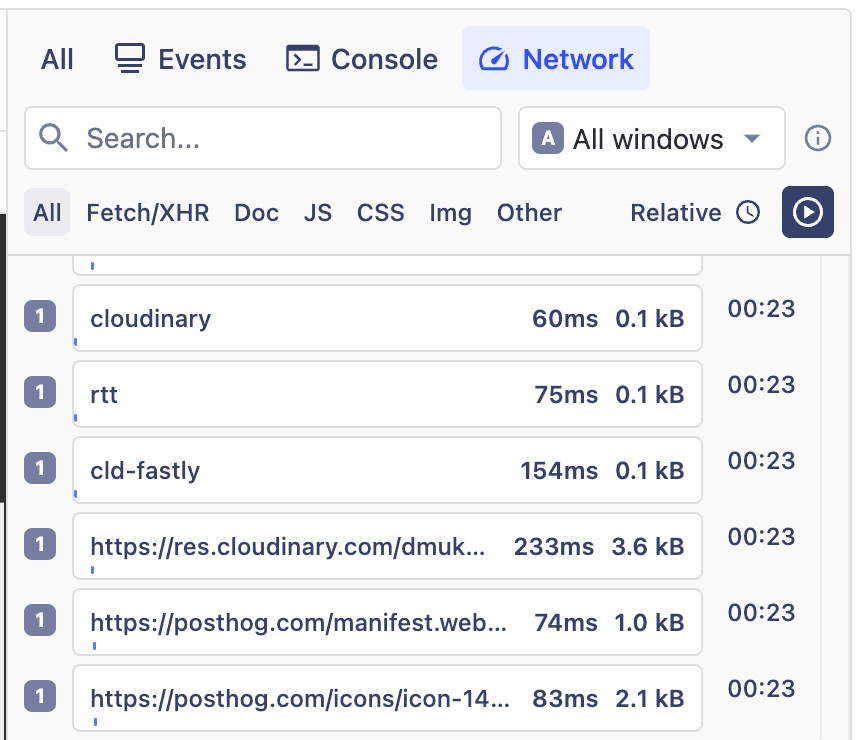Viewport: 858px width, 740px height.
Task: Click the 00:23 timestamp for cld-fastly
Action: coord(761,461)
